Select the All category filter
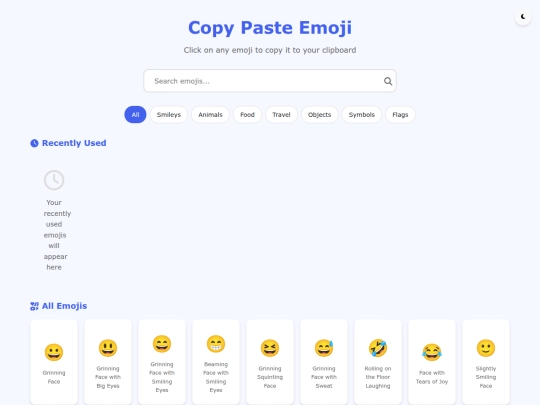The width and height of the screenshot is (540, 405). [x=135, y=115]
